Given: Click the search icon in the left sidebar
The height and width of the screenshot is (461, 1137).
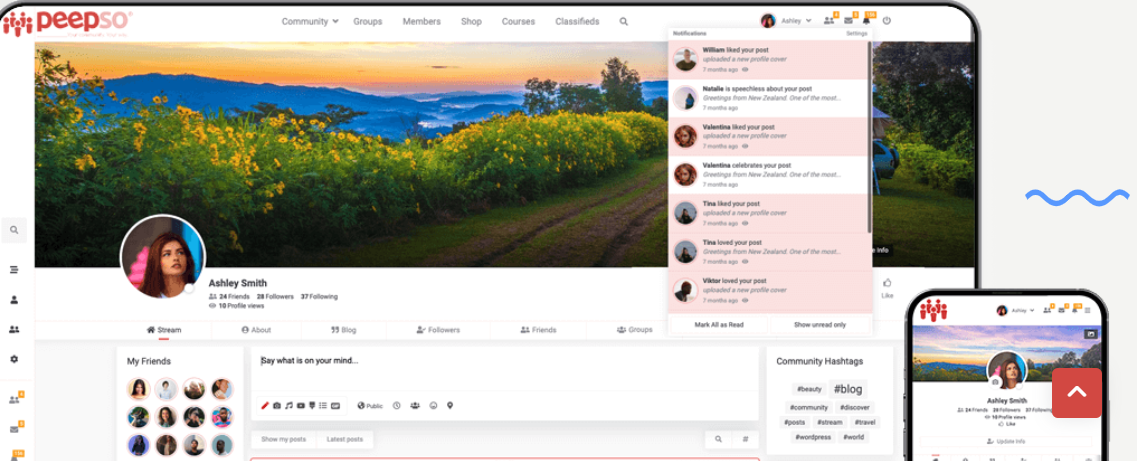Looking at the screenshot, I should 14,230.
